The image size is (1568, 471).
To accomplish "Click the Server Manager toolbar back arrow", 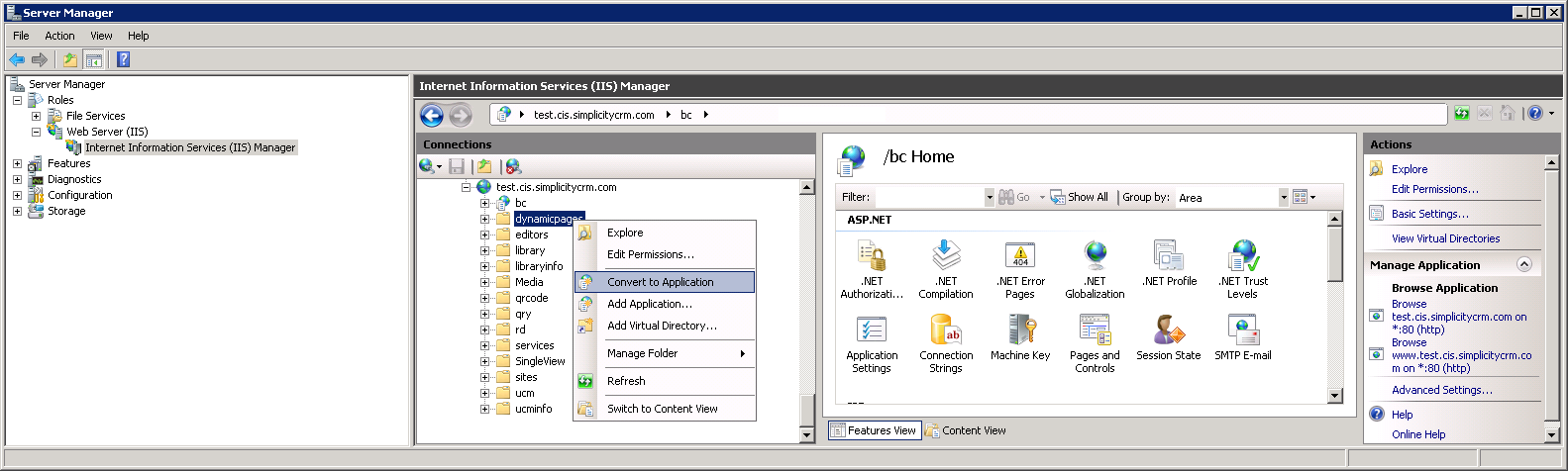I will [18, 59].
